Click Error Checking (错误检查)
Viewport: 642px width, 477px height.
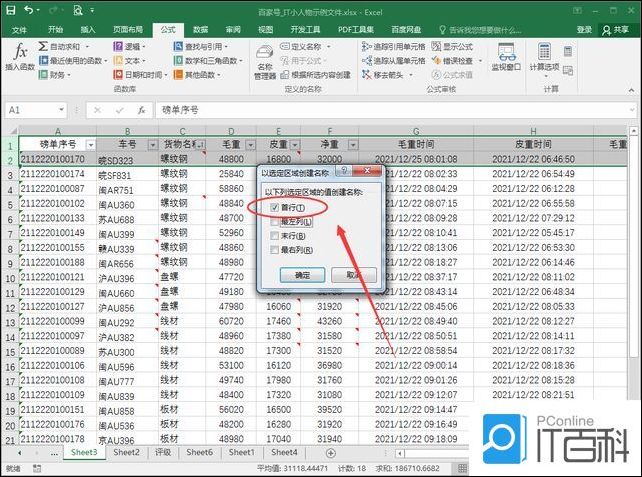click(452, 61)
